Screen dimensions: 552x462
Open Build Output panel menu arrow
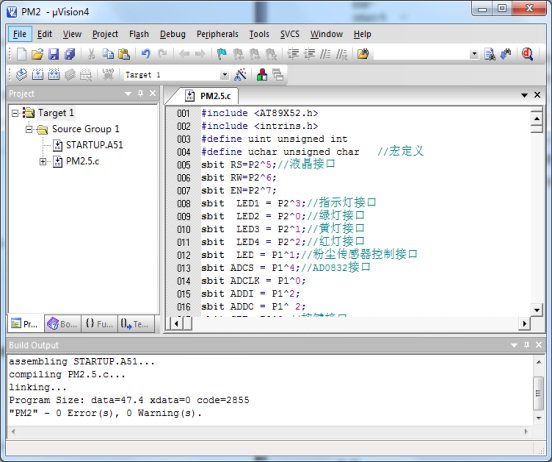pos(514,345)
